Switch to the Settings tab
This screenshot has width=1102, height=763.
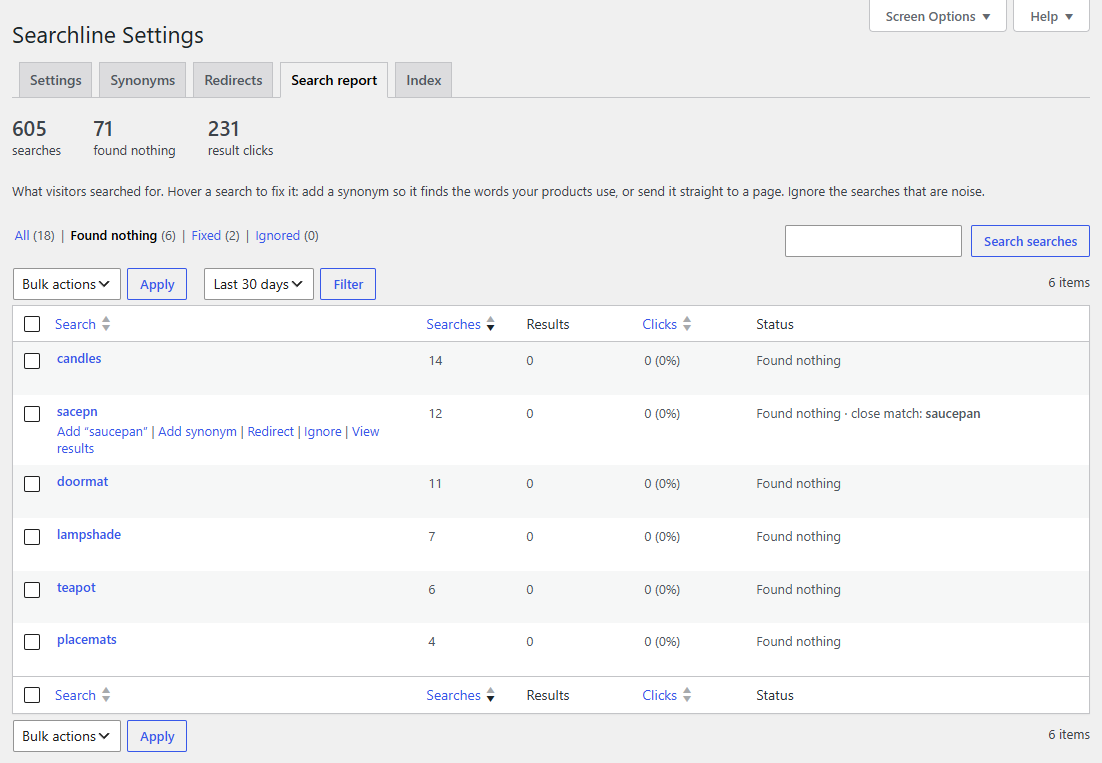56,80
